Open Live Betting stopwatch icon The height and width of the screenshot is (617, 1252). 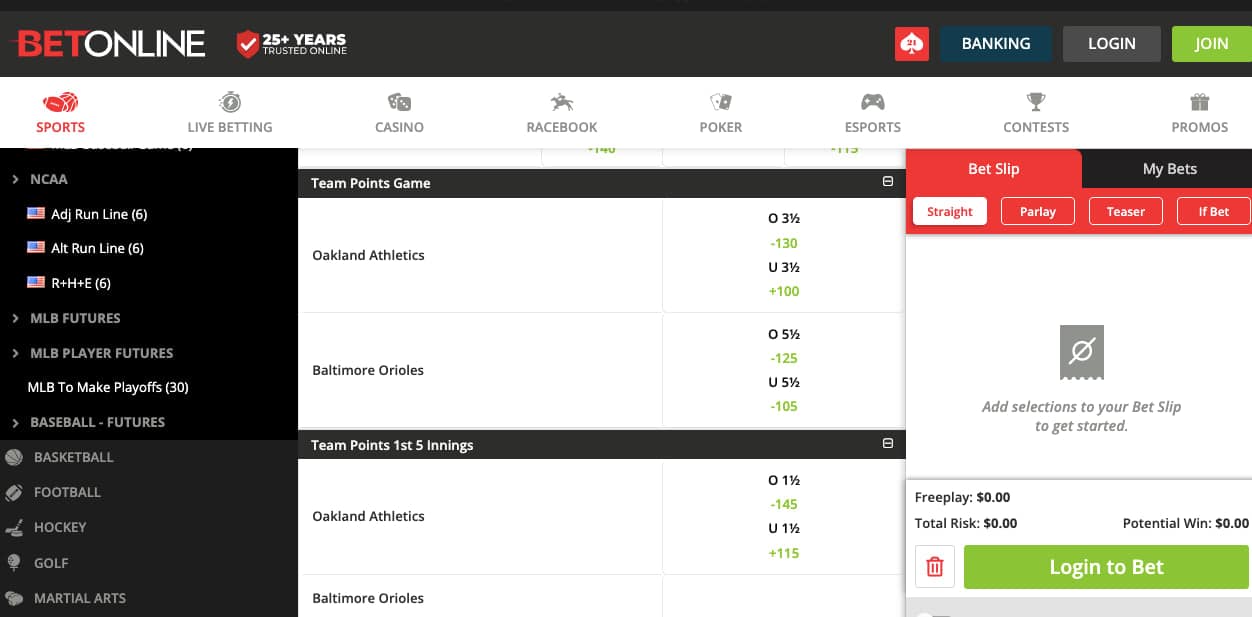[x=230, y=102]
